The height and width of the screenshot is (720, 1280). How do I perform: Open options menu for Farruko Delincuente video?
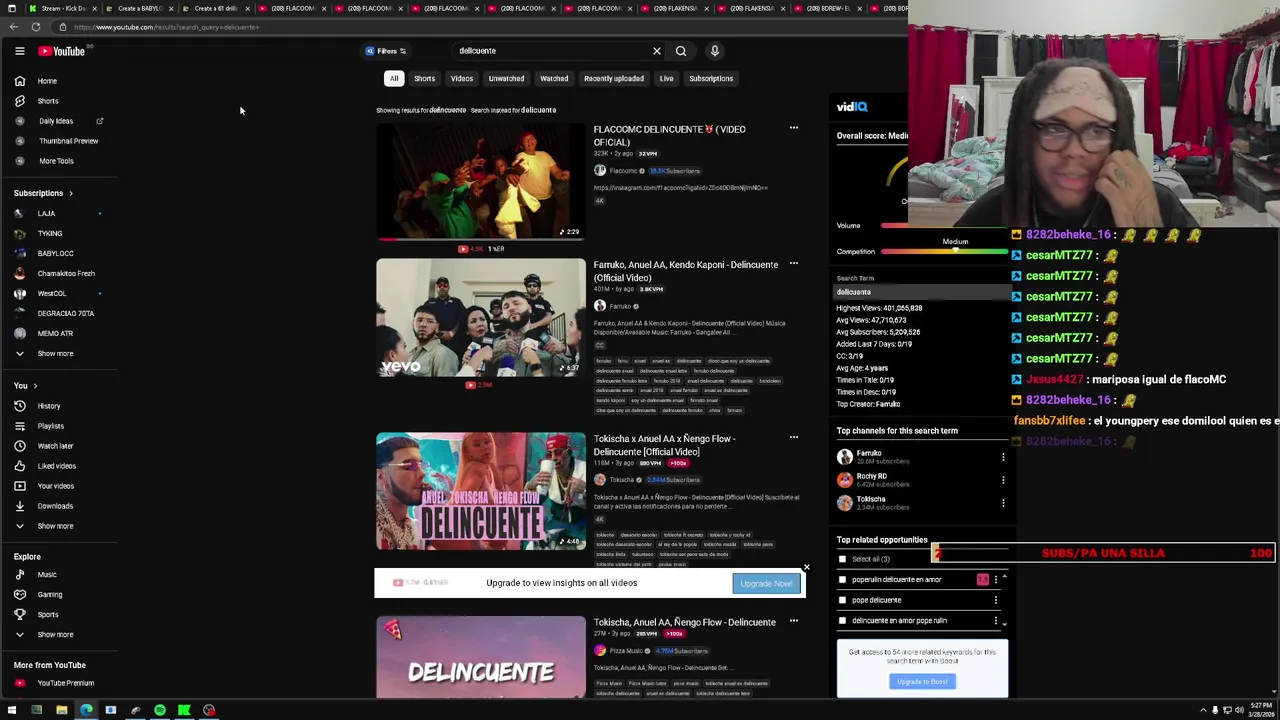[794, 264]
